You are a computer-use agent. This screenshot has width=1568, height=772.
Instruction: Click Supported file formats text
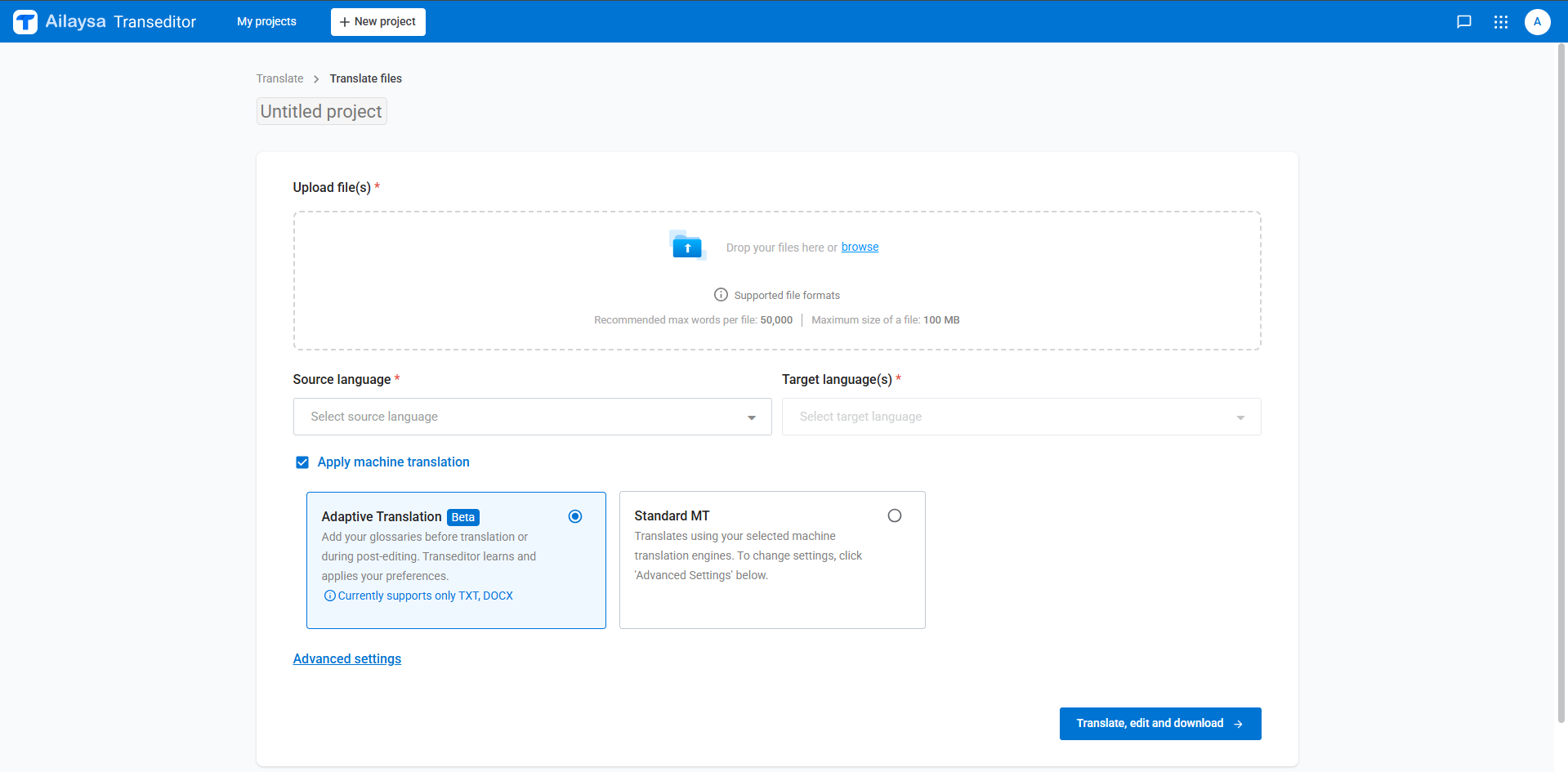(787, 296)
